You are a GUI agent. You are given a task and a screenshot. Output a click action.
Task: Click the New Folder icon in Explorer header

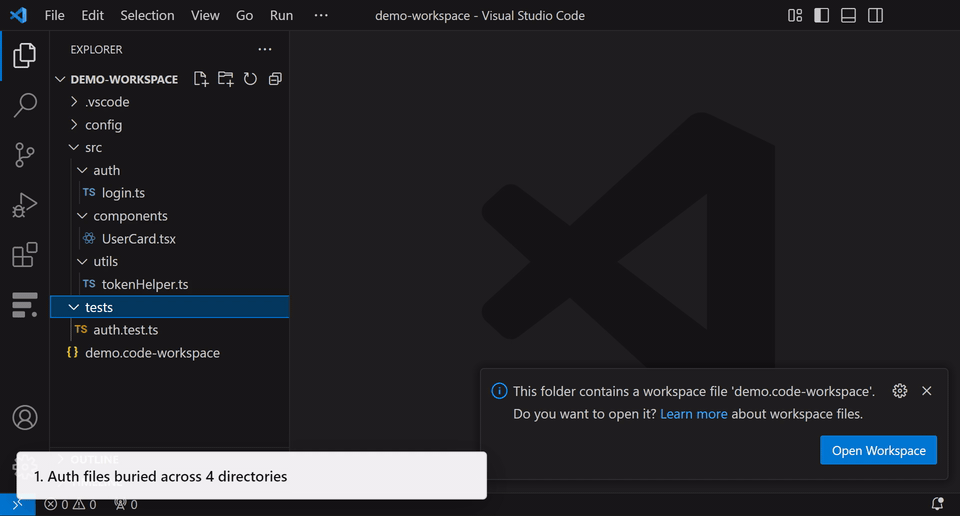pos(225,79)
